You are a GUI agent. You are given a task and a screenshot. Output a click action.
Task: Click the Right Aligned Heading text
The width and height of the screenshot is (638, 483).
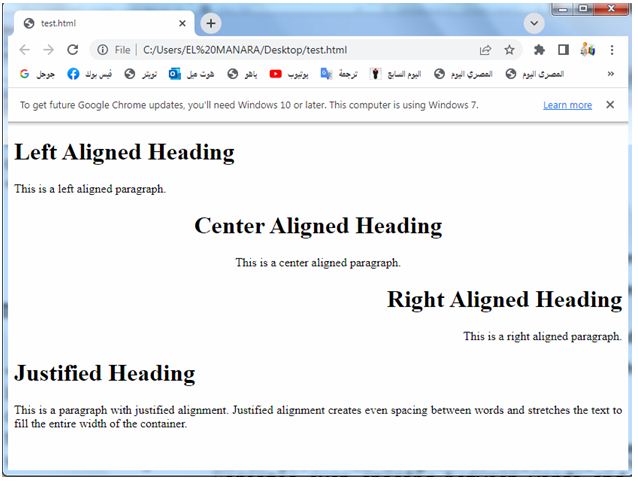point(505,300)
